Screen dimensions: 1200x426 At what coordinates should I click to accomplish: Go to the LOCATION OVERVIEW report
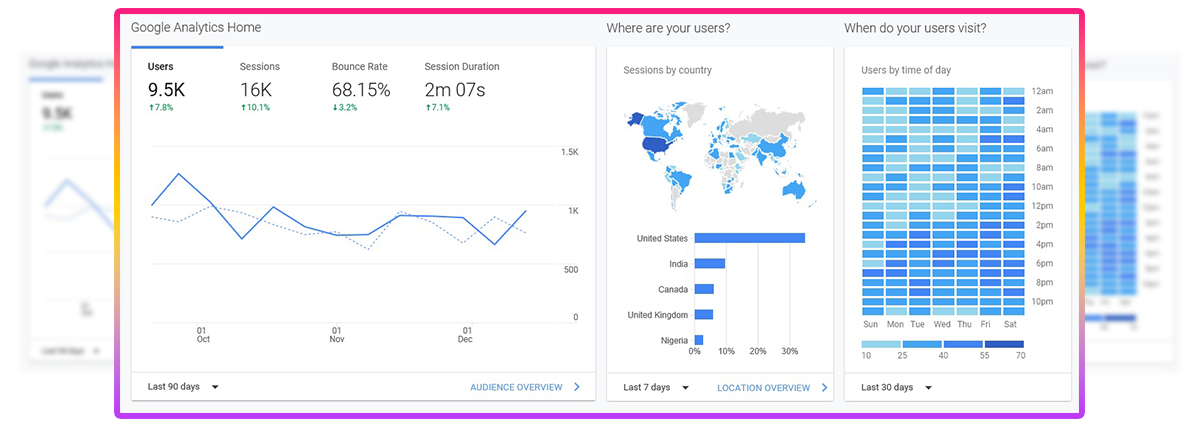pos(763,387)
